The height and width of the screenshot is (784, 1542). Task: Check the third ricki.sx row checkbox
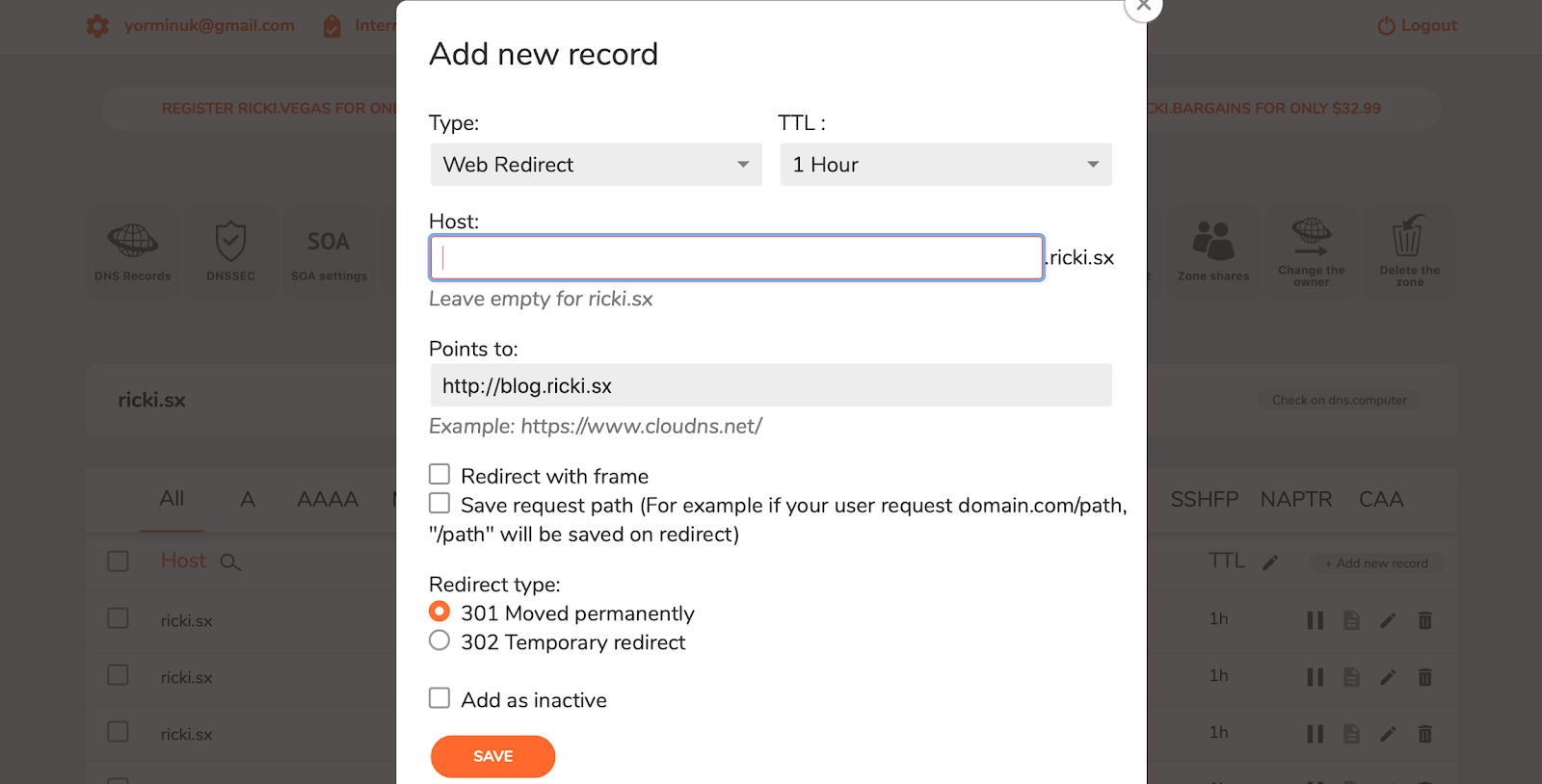tap(118, 732)
